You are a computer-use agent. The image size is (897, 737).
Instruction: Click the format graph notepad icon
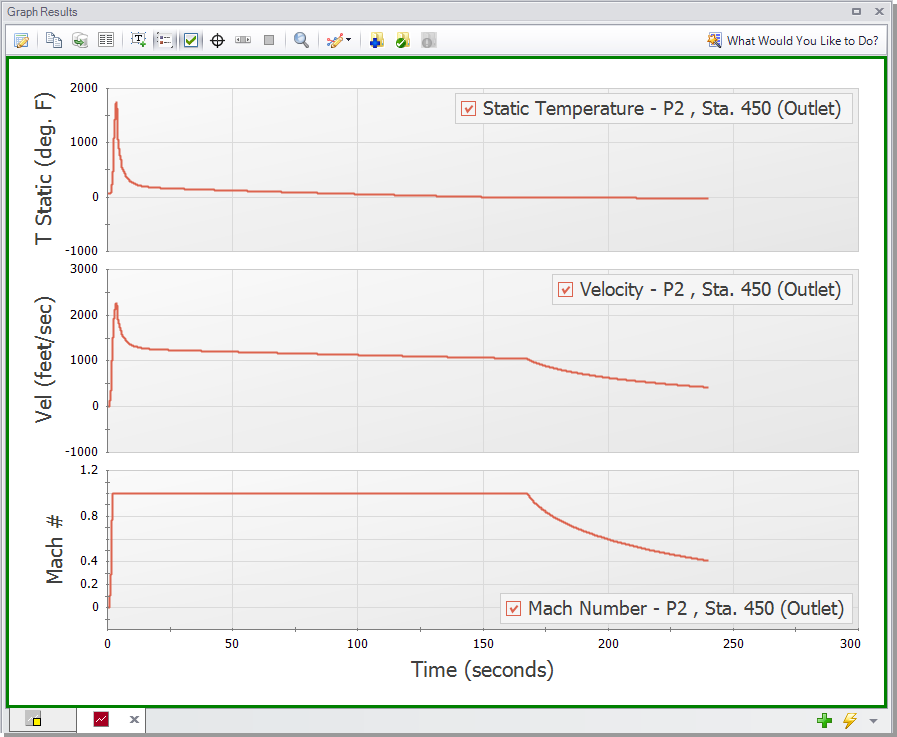pyautogui.click(x=21, y=41)
